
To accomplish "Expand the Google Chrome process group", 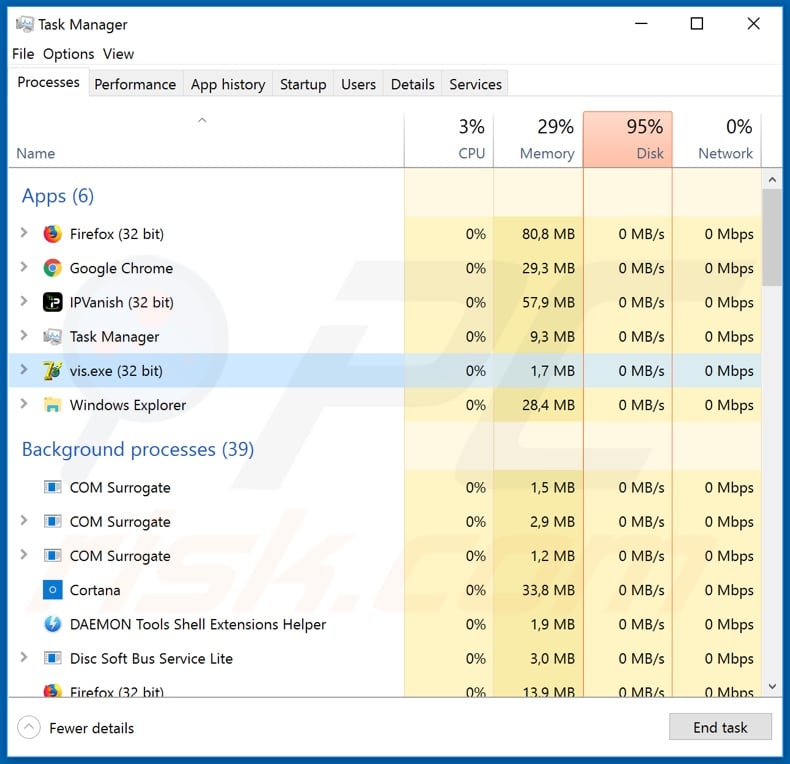I will click(23, 267).
